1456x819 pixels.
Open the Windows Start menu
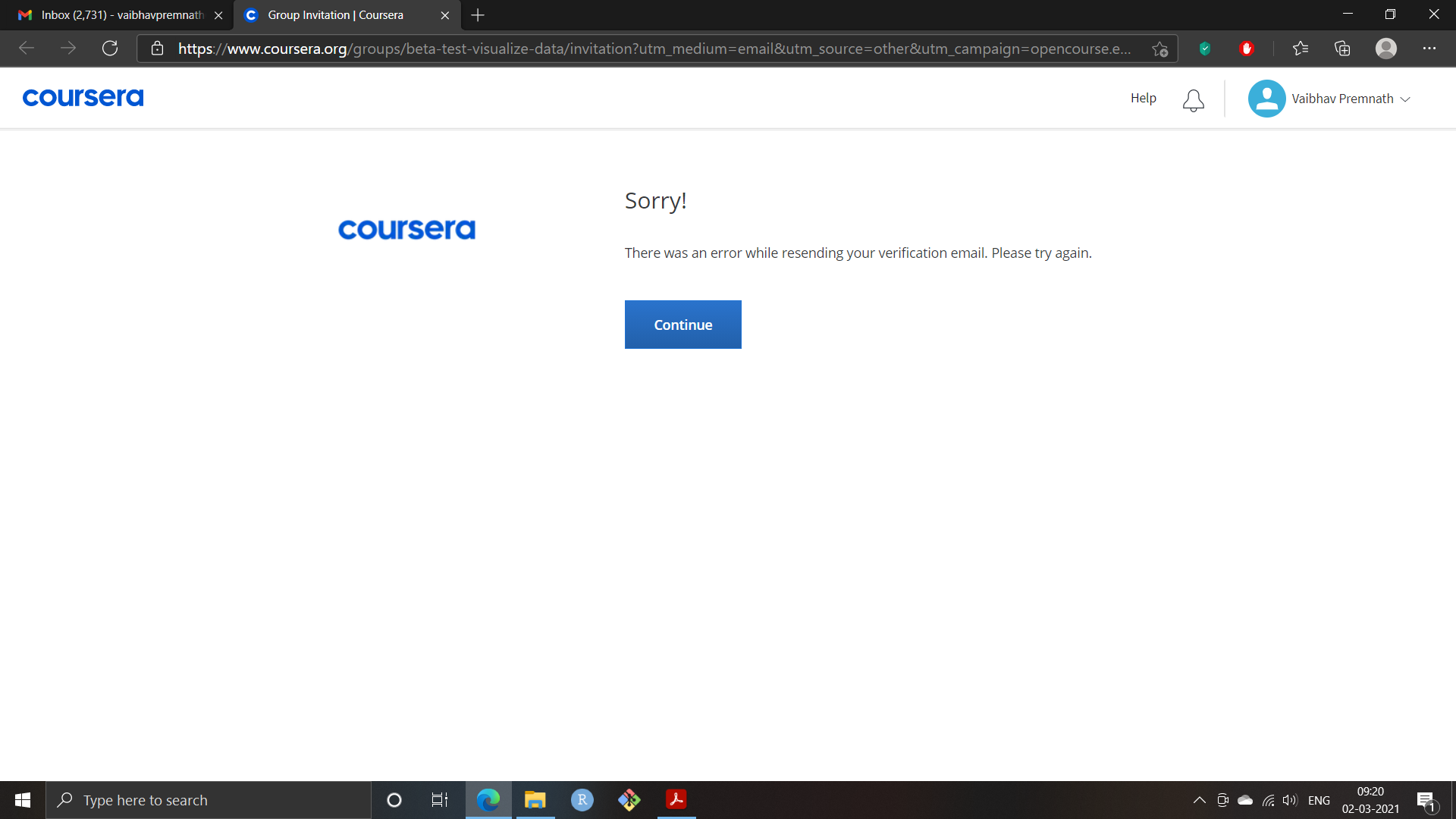pyautogui.click(x=23, y=800)
